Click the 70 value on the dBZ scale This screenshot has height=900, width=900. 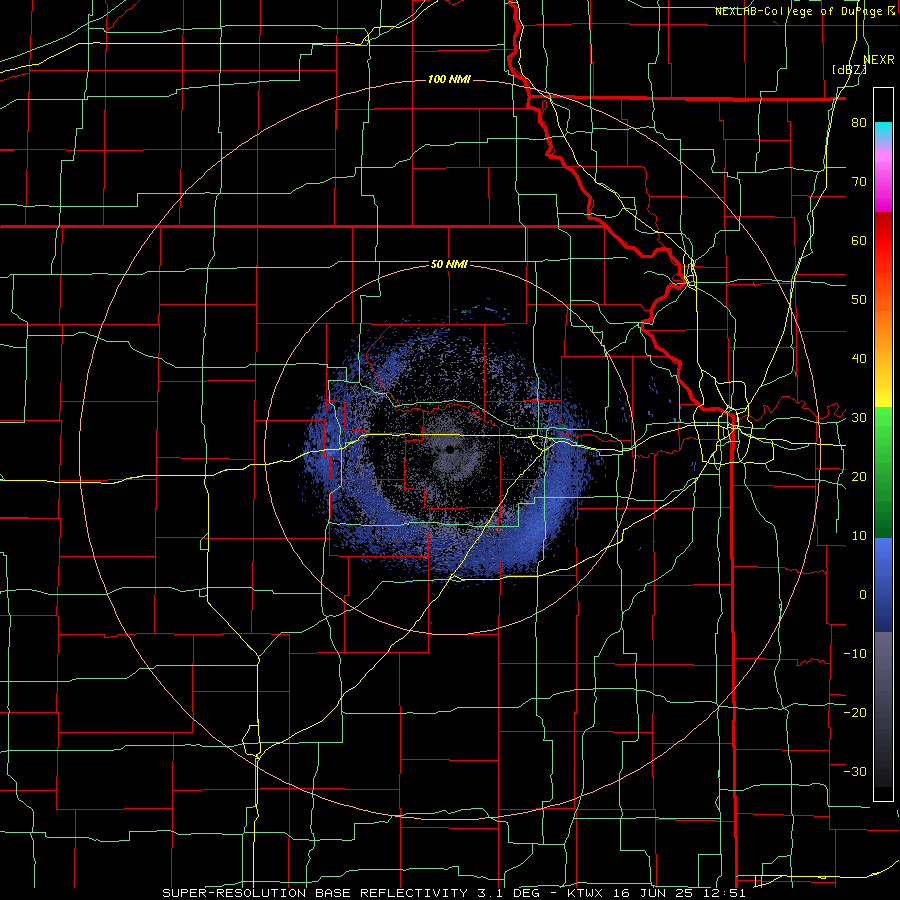859,182
